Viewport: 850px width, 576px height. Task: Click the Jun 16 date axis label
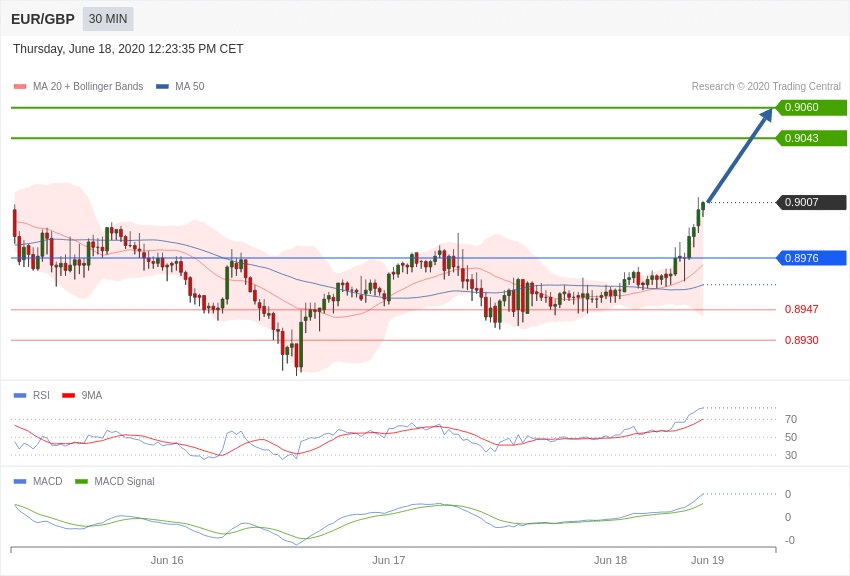pos(167,560)
